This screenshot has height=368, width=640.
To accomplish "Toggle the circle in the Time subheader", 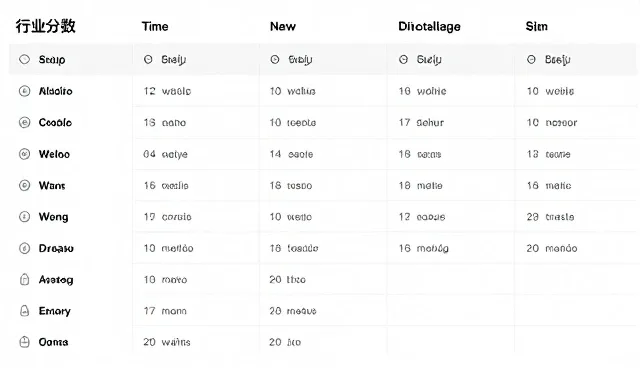I will point(148,60).
